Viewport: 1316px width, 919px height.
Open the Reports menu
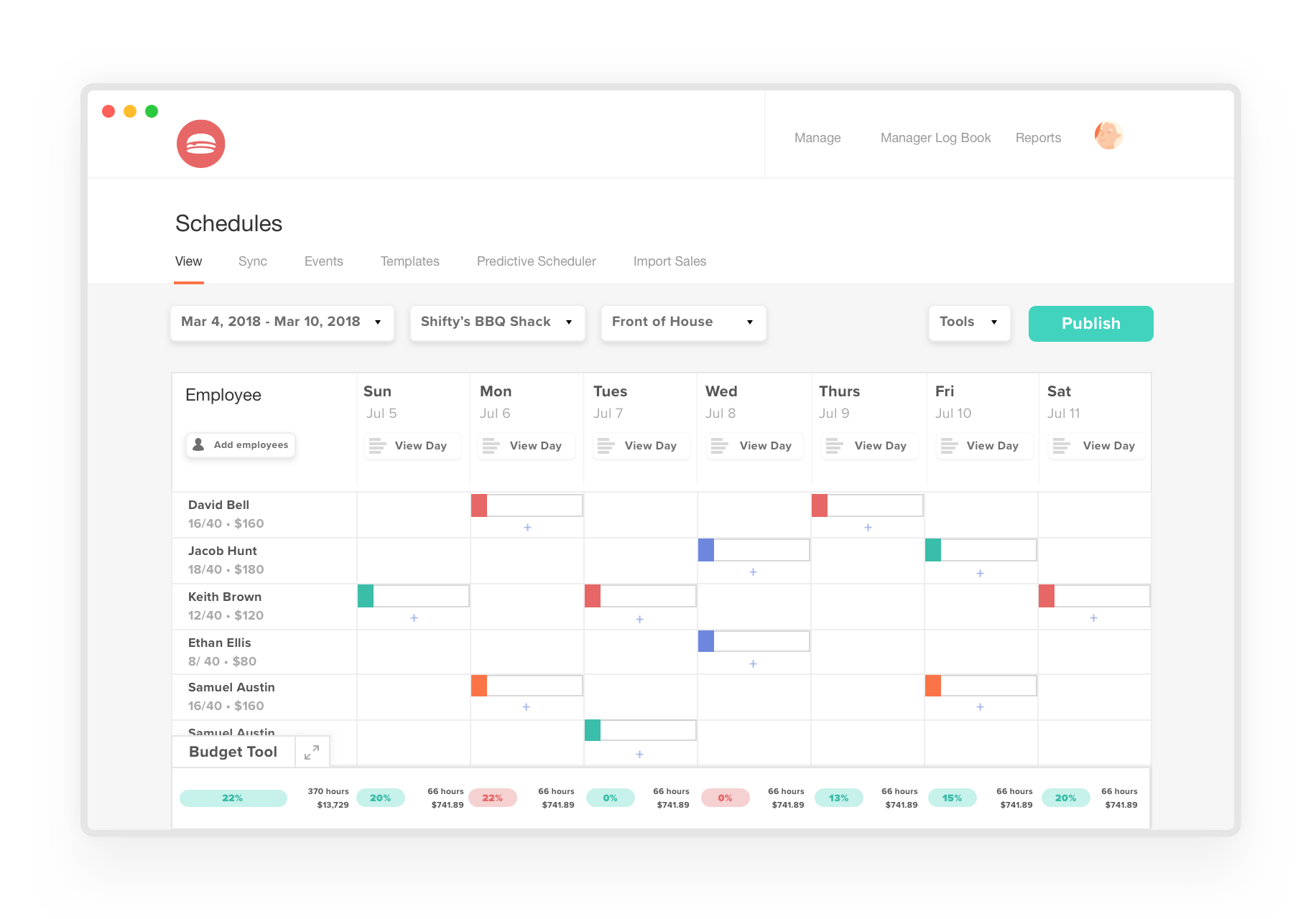pyautogui.click(x=1038, y=137)
